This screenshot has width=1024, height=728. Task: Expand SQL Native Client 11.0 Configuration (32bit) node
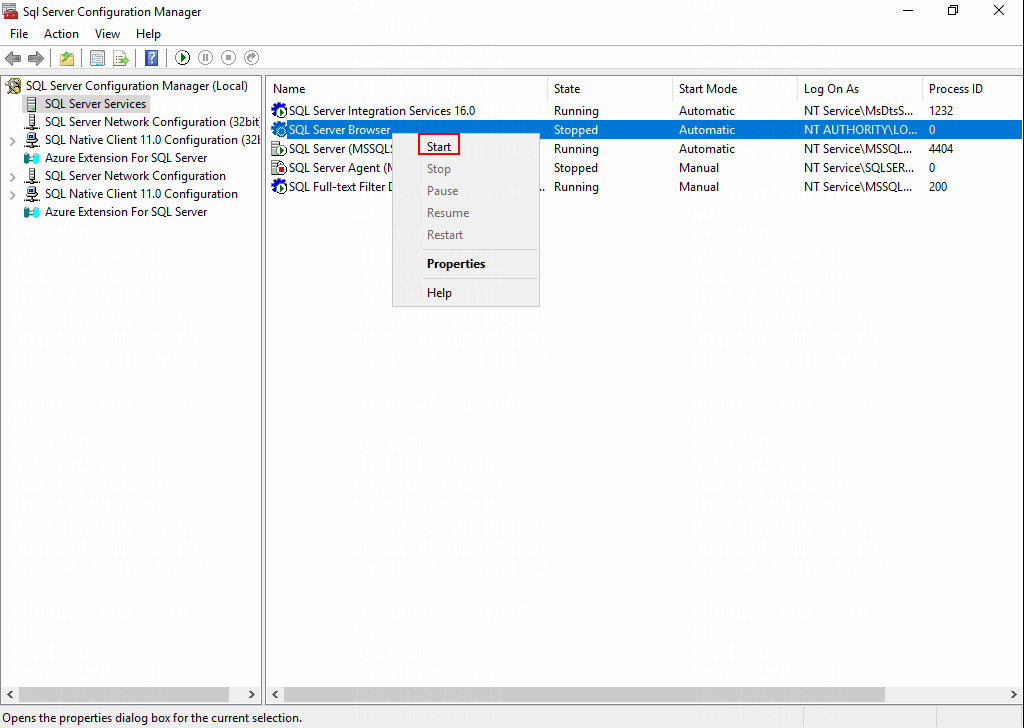pyautogui.click(x=12, y=140)
